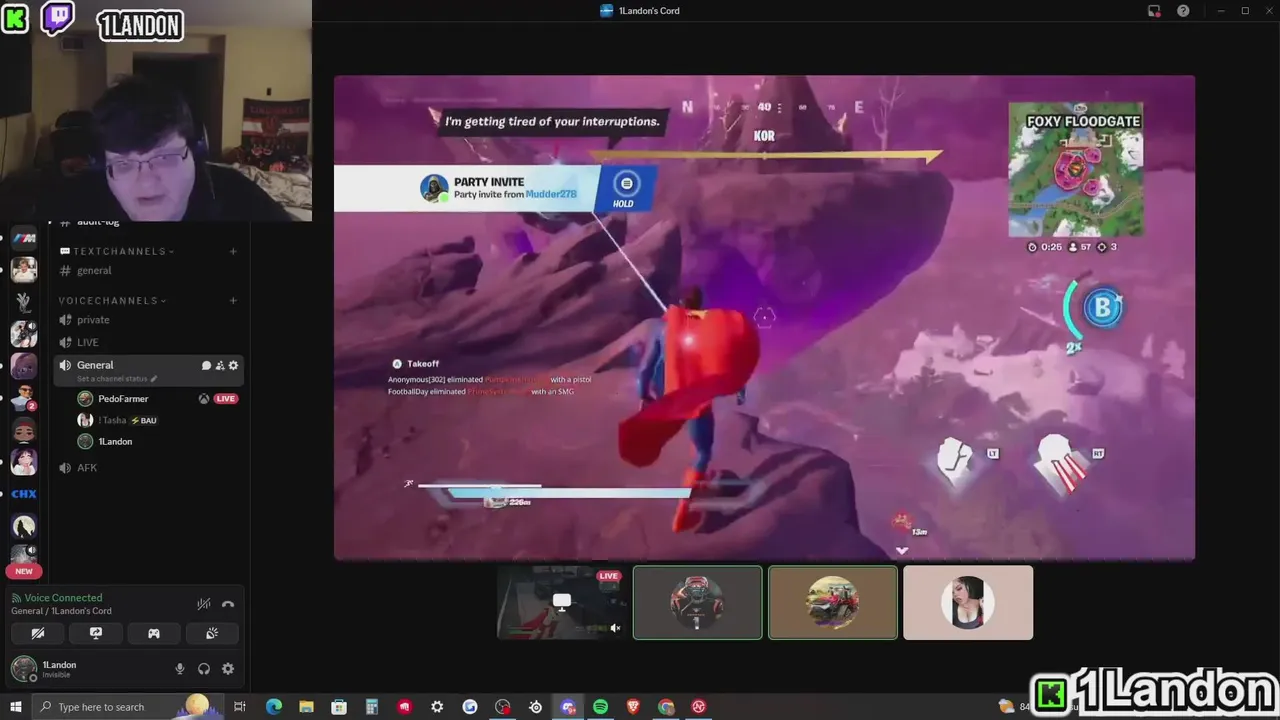This screenshot has height=720, width=1280.
Task: Toggle noise suppression icon in voice panel
Action: [x=204, y=604]
